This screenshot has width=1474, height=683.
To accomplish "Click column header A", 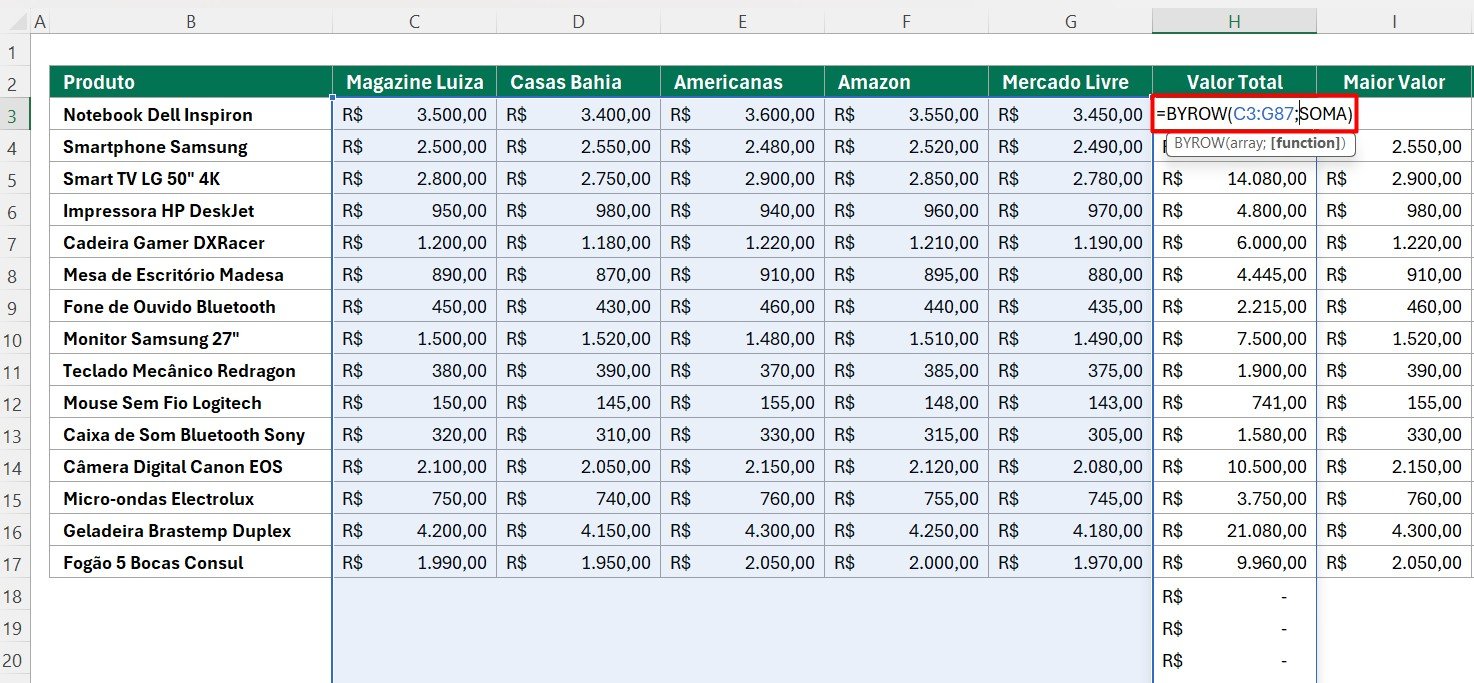I will click(40, 21).
